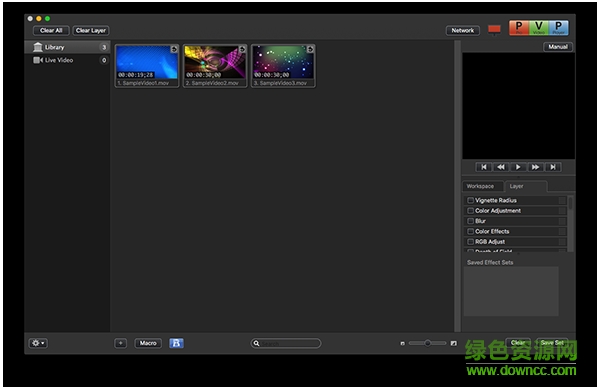600x389 pixels.
Task: Click the search input field
Action: tap(286, 343)
